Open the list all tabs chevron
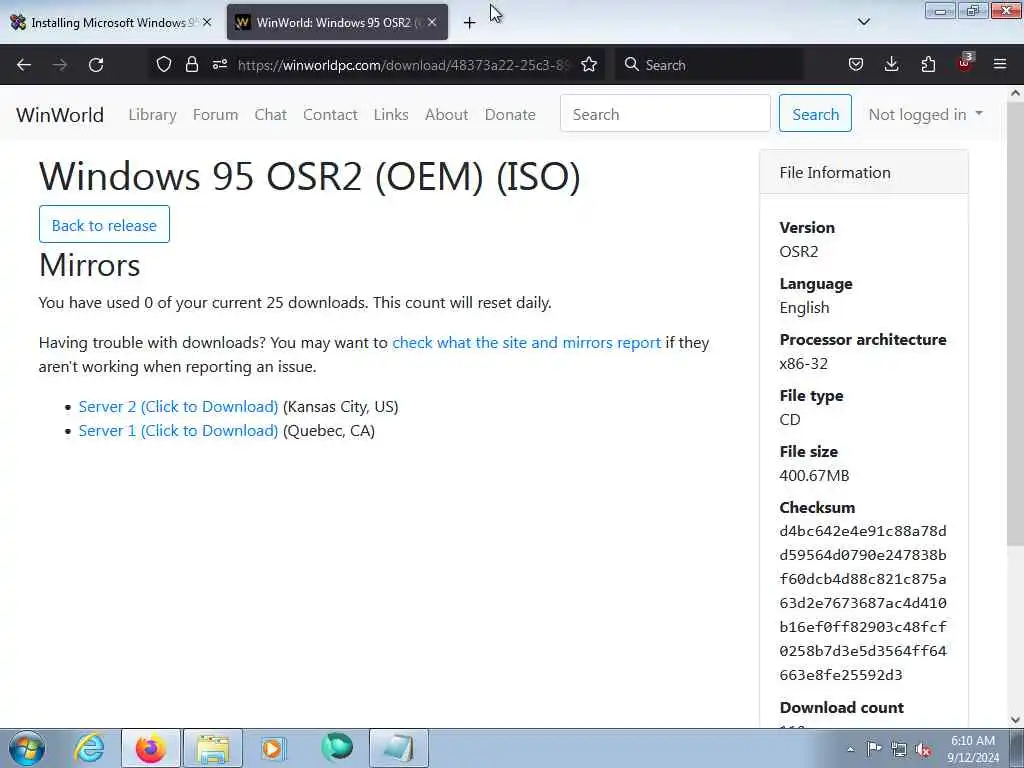The width and height of the screenshot is (1024, 768). pos(864,22)
